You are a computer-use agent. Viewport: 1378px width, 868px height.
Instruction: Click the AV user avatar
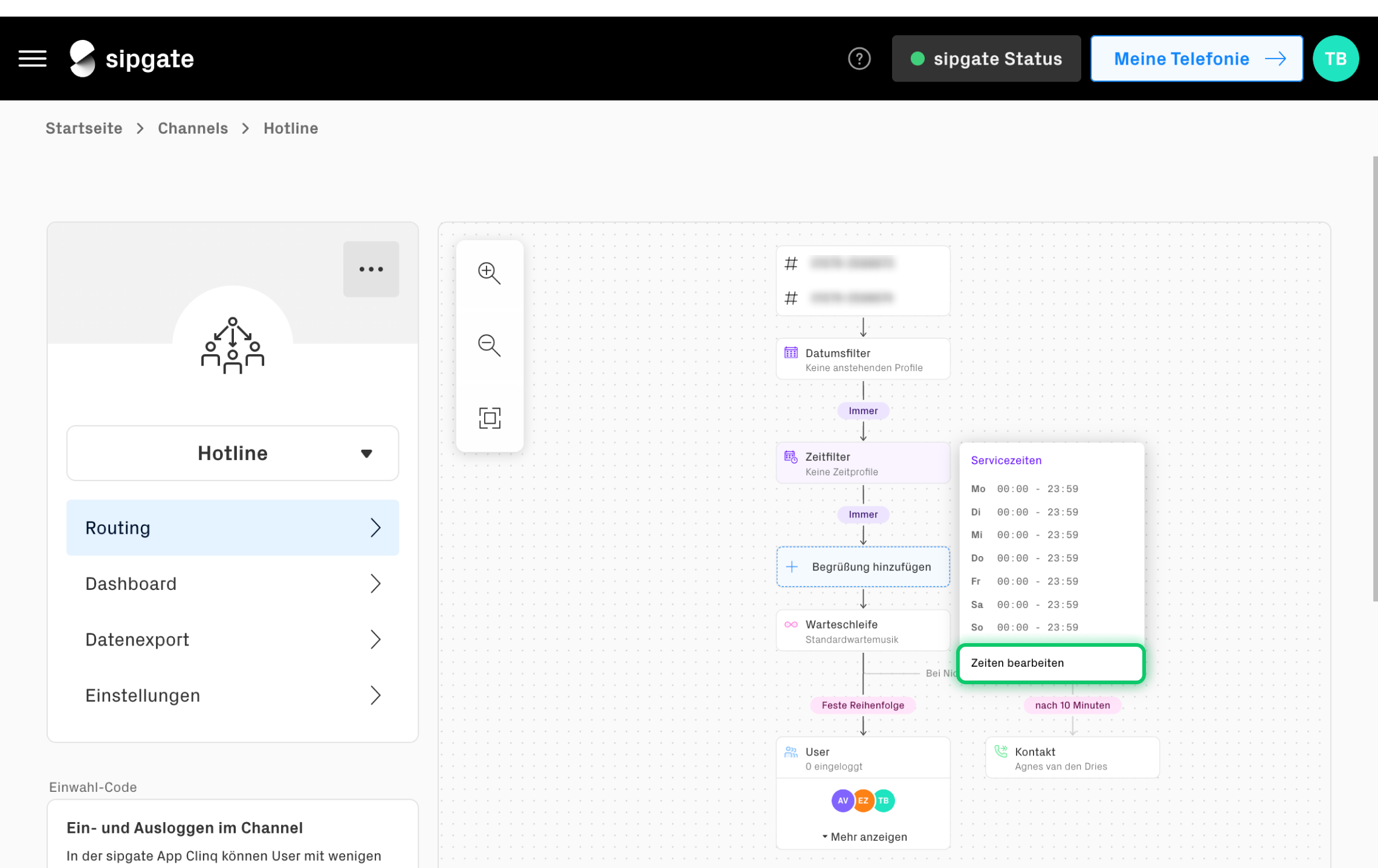click(843, 800)
